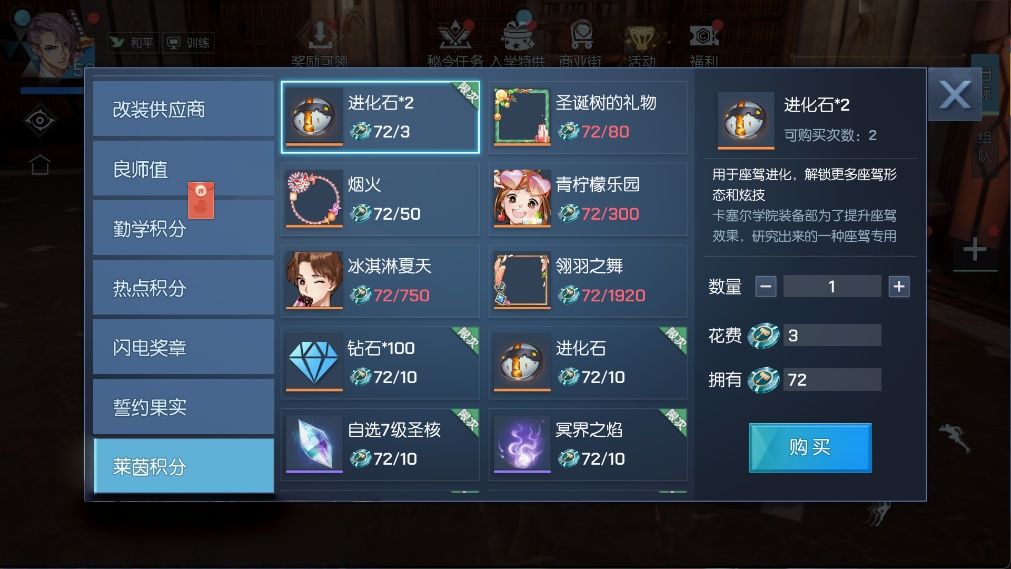The height and width of the screenshot is (569, 1011).
Task: Select the 圣诞树的礼物 frame item
Action: point(588,117)
